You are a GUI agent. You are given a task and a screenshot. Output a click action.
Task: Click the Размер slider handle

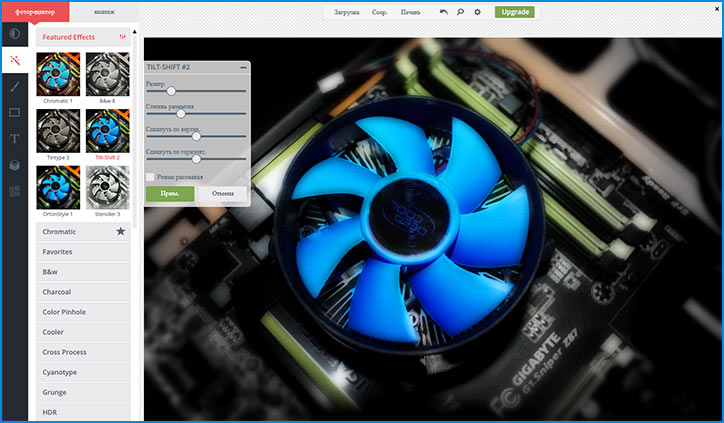(x=171, y=91)
